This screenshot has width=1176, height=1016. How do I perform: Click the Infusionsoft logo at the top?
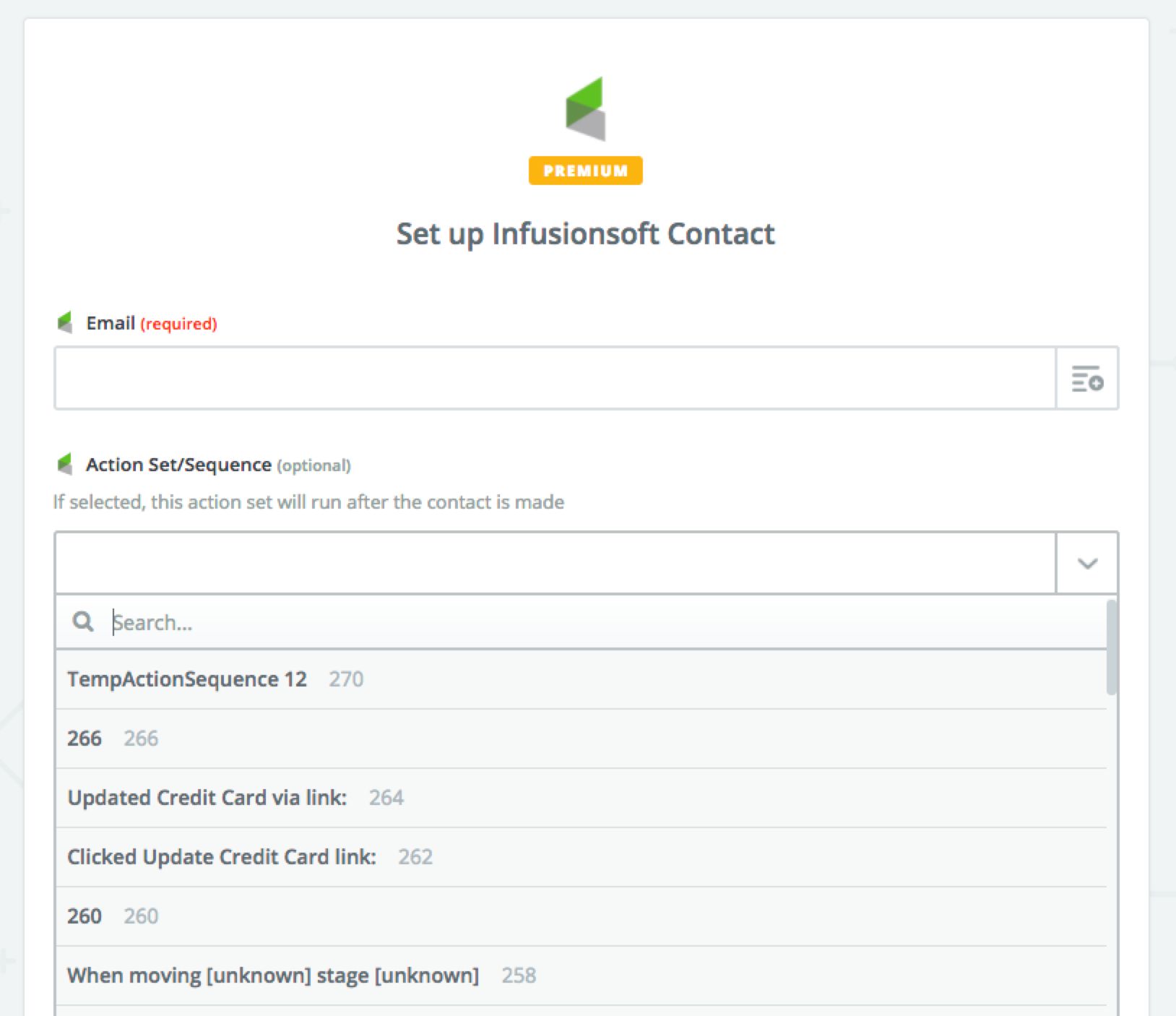click(585, 109)
